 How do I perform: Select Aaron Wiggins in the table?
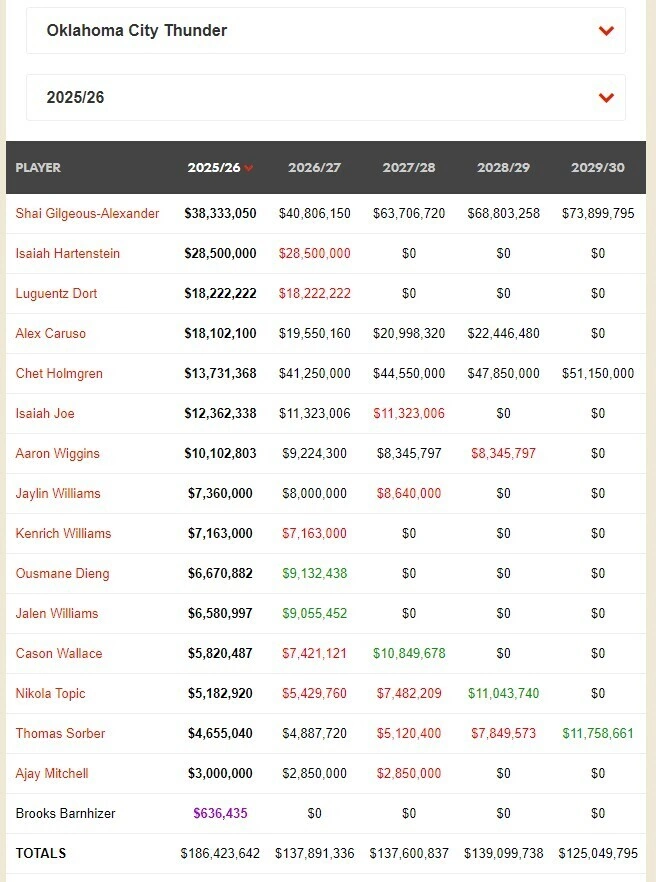pos(57,454)
